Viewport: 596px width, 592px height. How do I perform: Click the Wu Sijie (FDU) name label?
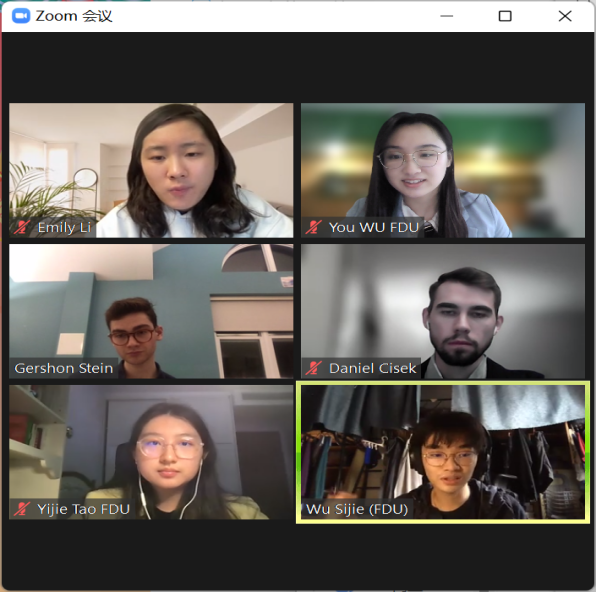pos(357,509)
